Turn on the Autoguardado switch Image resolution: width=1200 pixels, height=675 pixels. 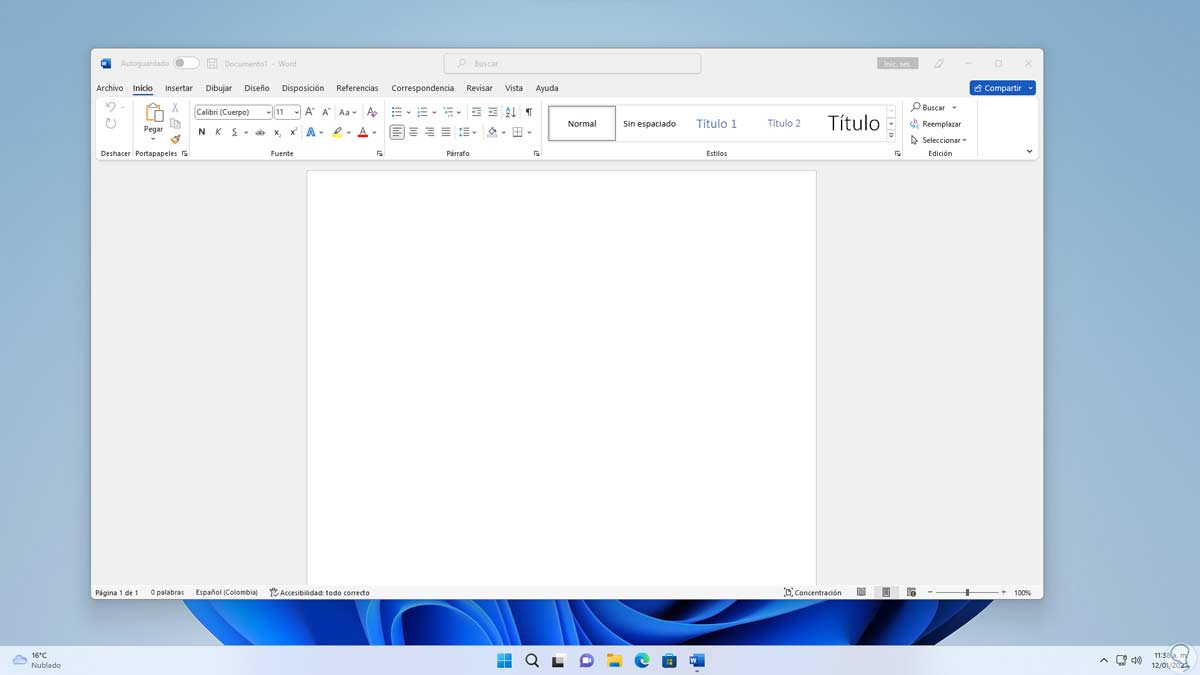coord(186,63)
